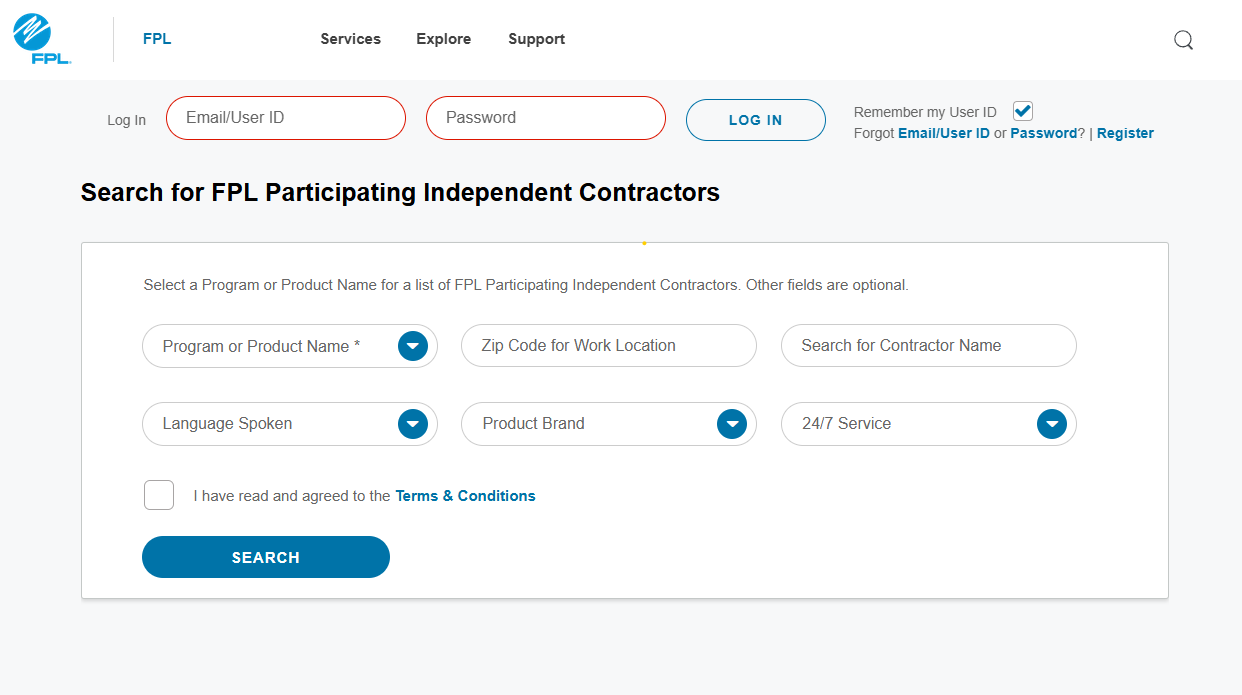Select the FPL header link

pos(157,39)
